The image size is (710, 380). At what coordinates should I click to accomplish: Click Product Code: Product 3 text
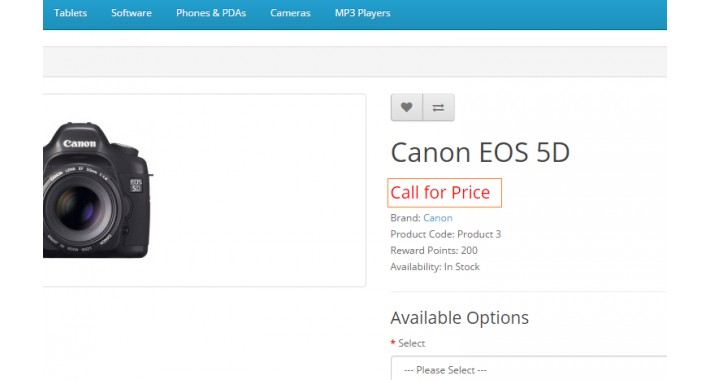[x=446, y=234]
